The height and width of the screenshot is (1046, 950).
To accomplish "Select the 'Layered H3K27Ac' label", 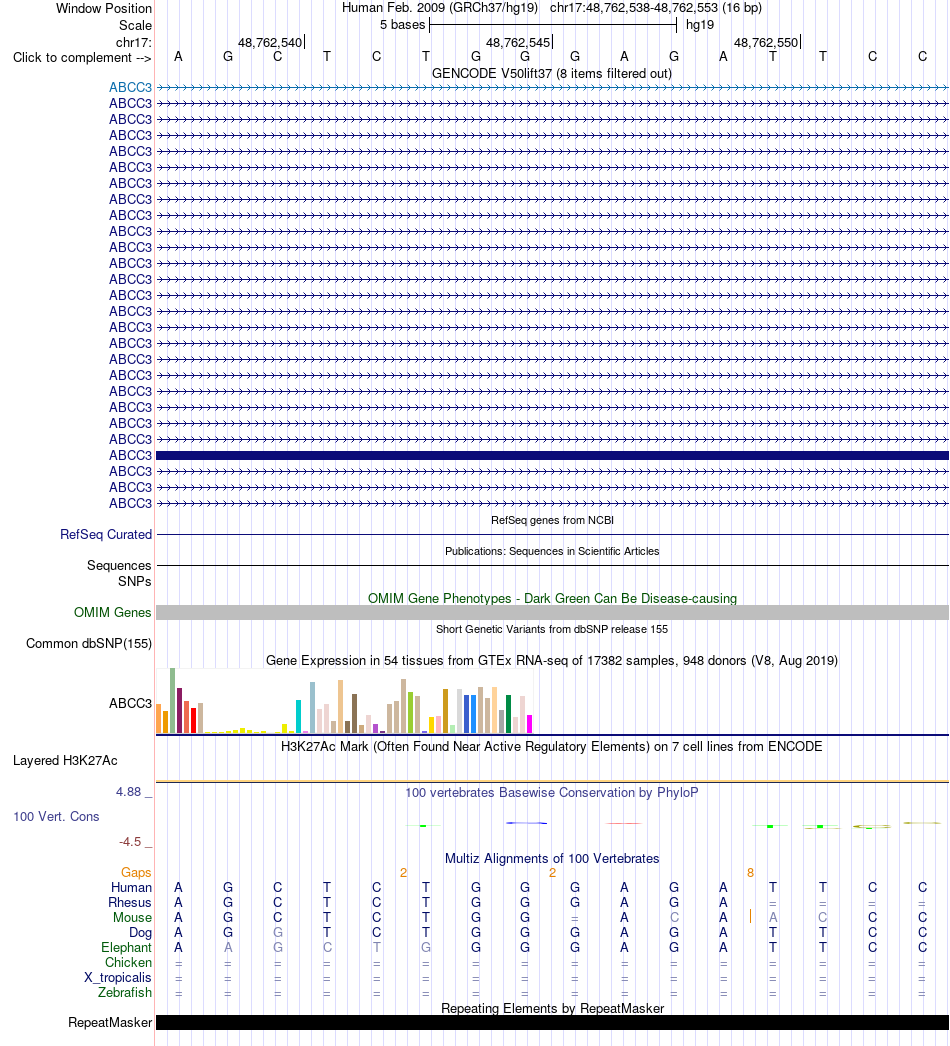I will (x=65, y=760).
